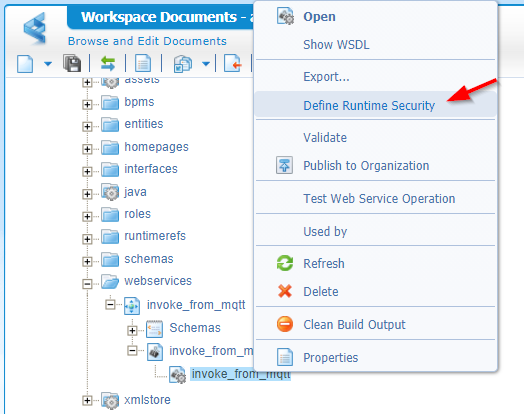
Task: Click the green synchronize arrows toolbar icon
Action: (108, 63)
